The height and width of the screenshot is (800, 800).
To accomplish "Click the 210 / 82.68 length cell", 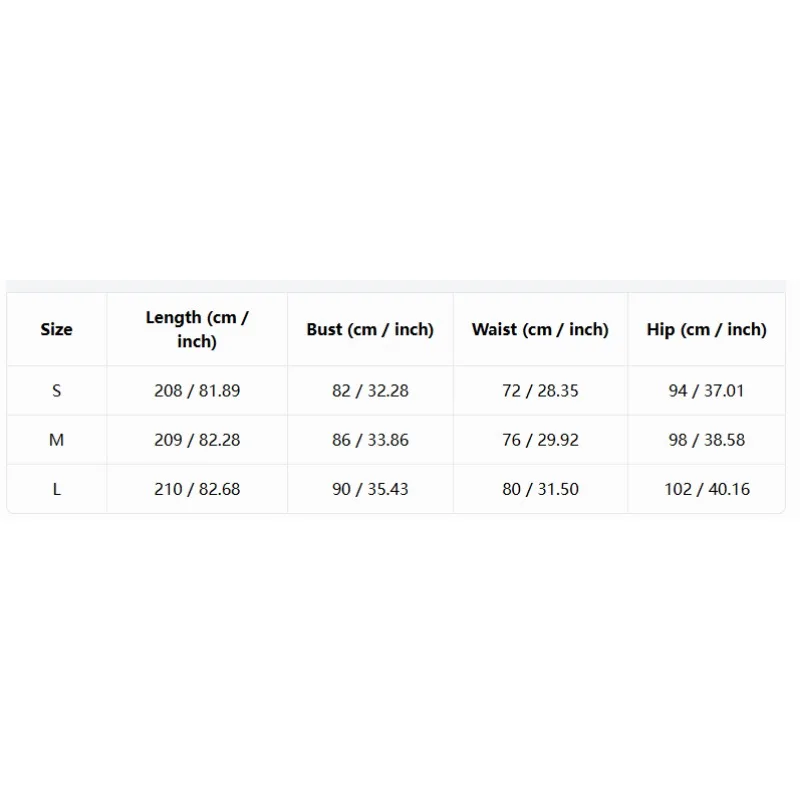I will pyautogui.click(x=197, y=489).
